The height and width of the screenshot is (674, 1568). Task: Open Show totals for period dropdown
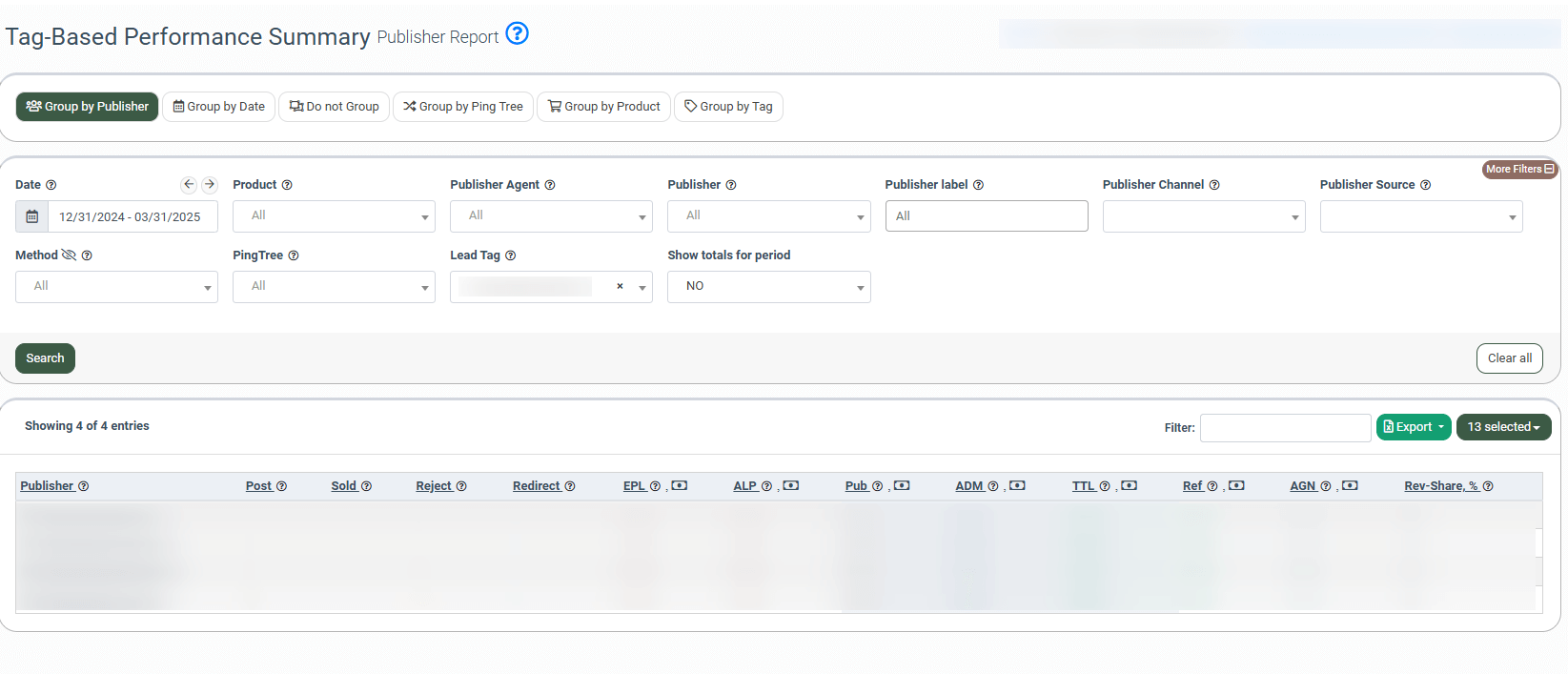pyautogui.click(x=768, y=287)
